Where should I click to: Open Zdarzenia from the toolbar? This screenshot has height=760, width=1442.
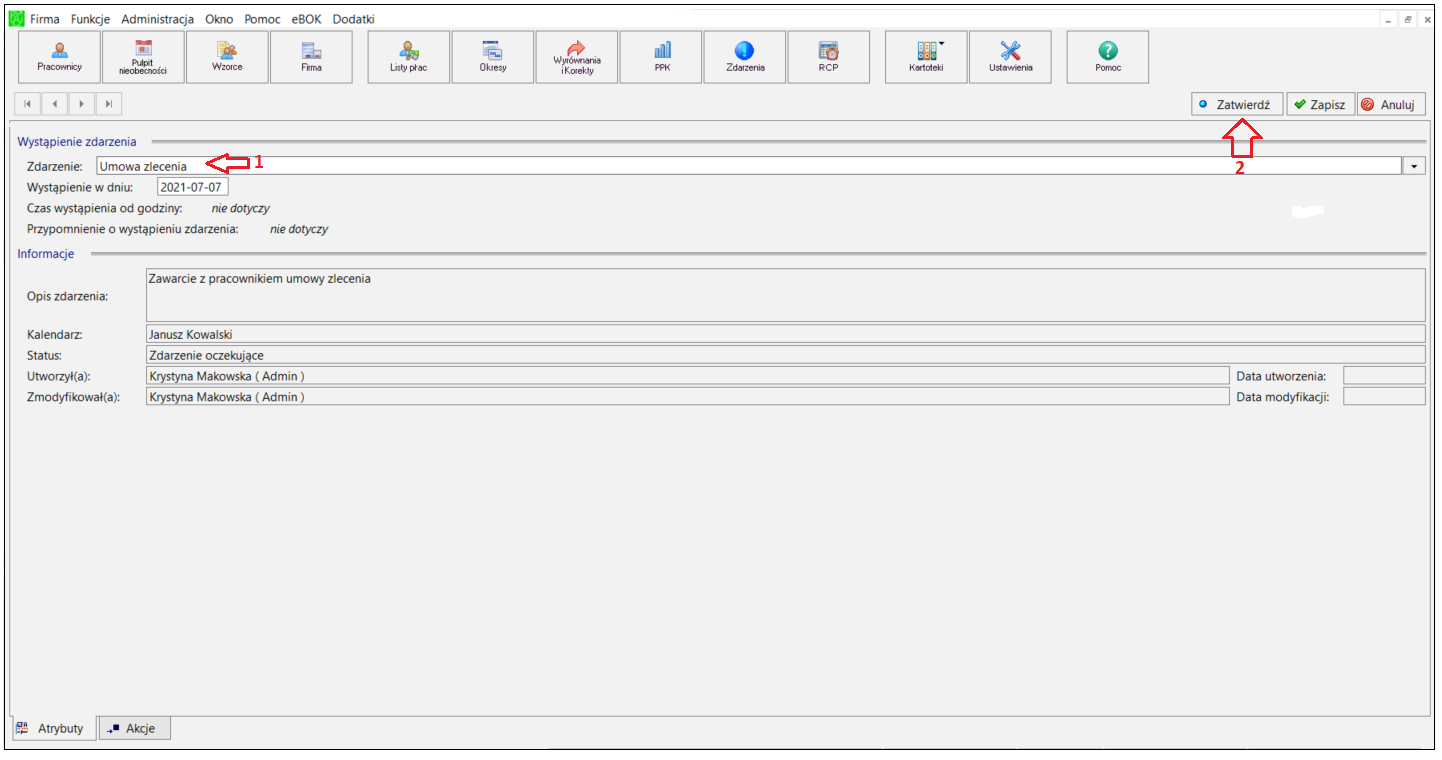tap(745, 57)
